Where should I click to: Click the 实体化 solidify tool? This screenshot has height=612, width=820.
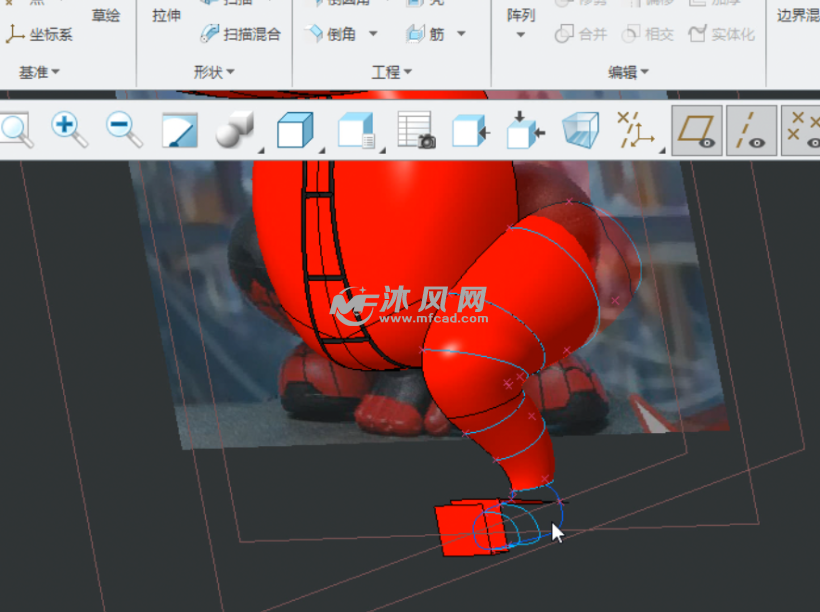(722, 35)
